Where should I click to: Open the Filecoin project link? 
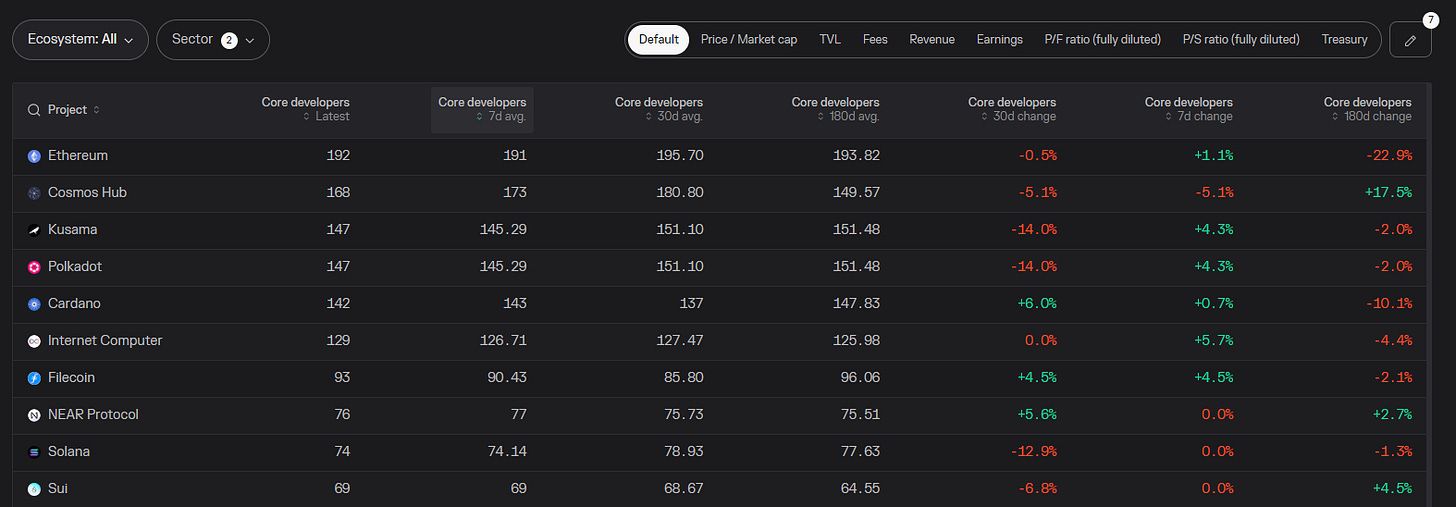pyautogui.click(x=72, y=378)
